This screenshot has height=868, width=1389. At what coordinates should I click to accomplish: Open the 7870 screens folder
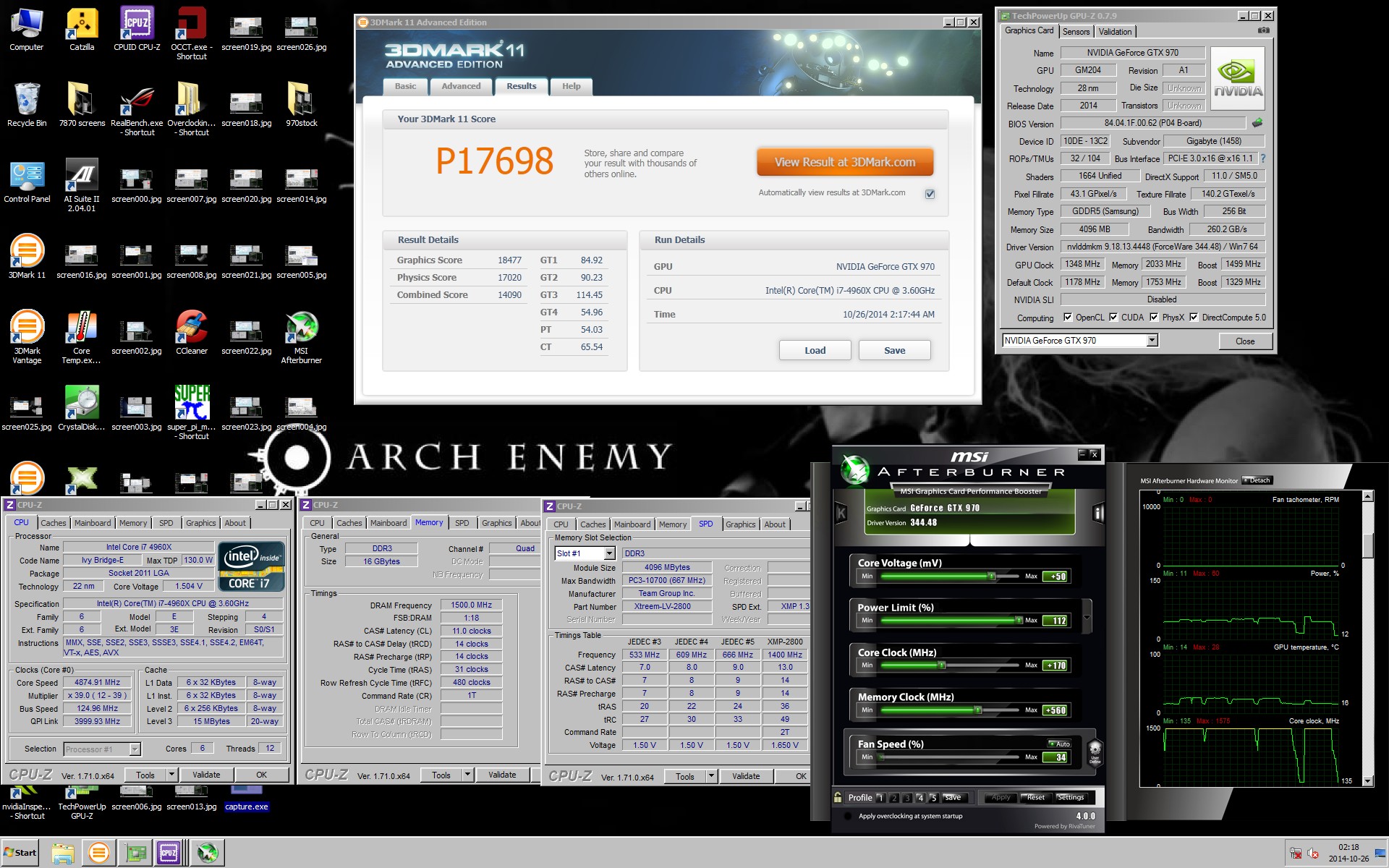point(82,105)
